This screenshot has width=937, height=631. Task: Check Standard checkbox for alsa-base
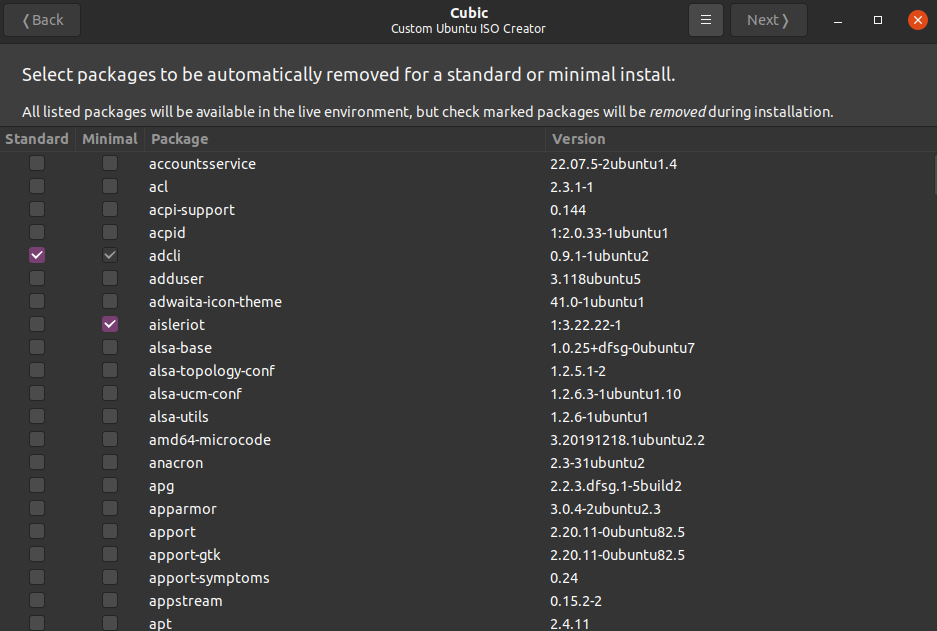pyautogui.click(x=37, y=348)
